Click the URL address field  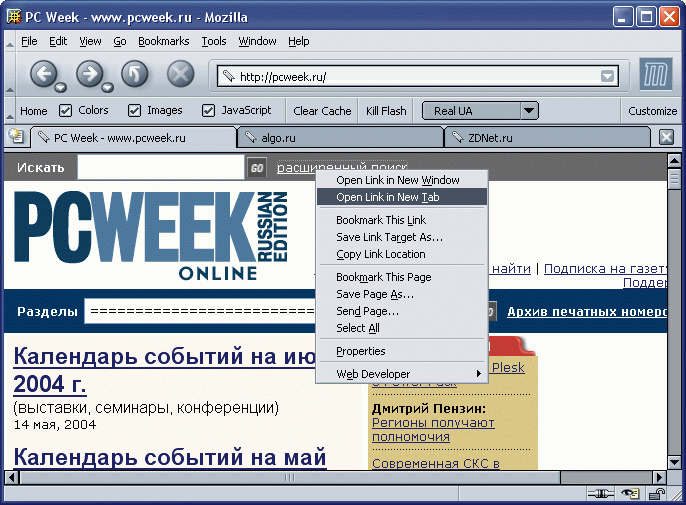(418, 77)
